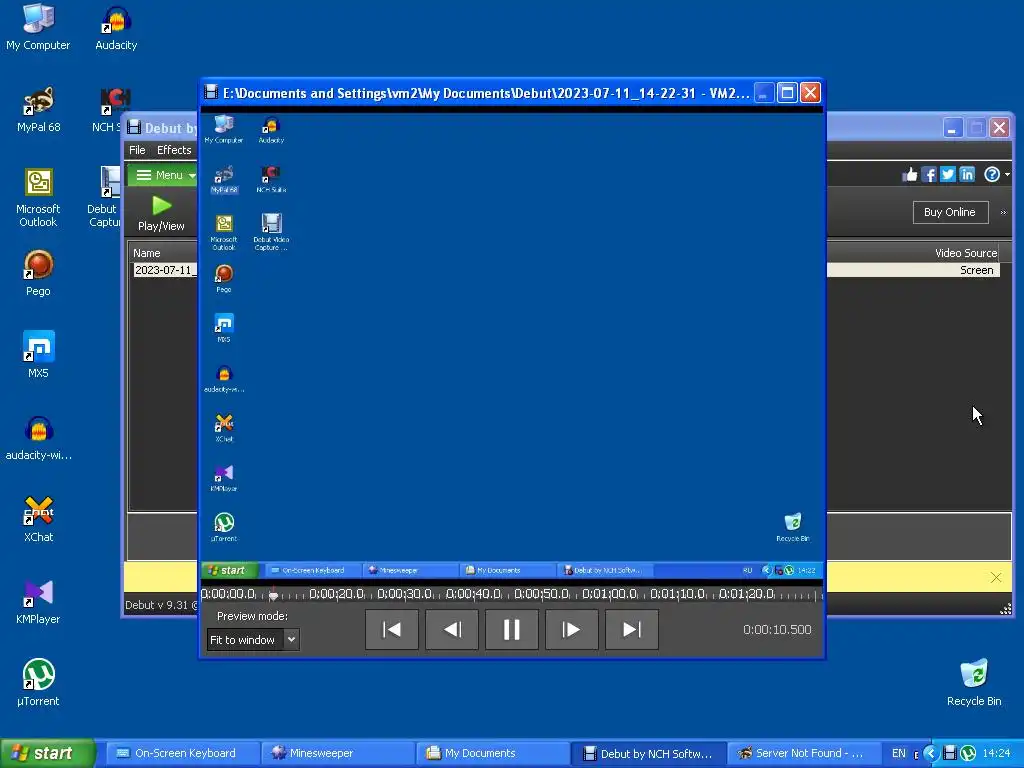The image size is (1024, 768).
Task: Open the File menu in Debut
Action: (137, 150)
